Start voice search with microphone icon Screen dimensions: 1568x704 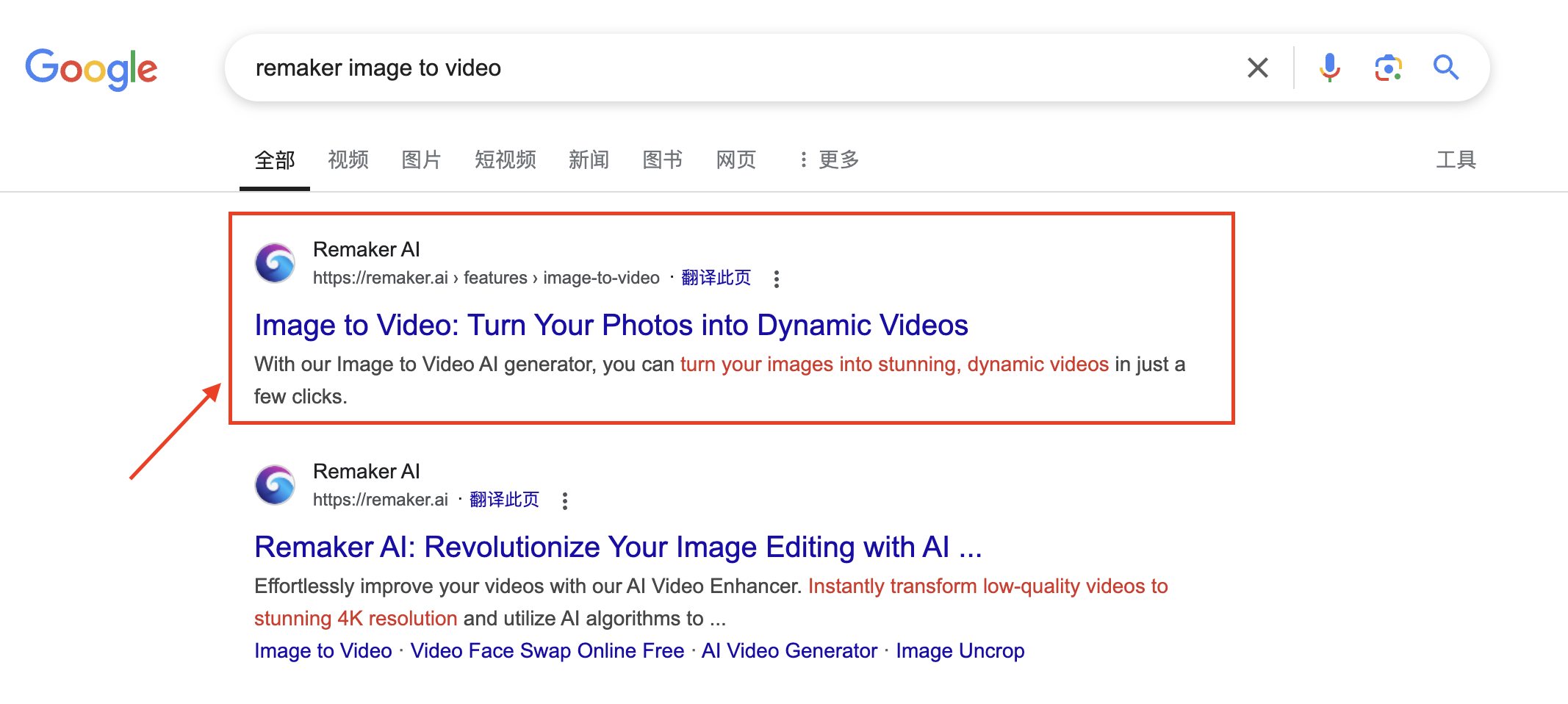pos(1330,68)
